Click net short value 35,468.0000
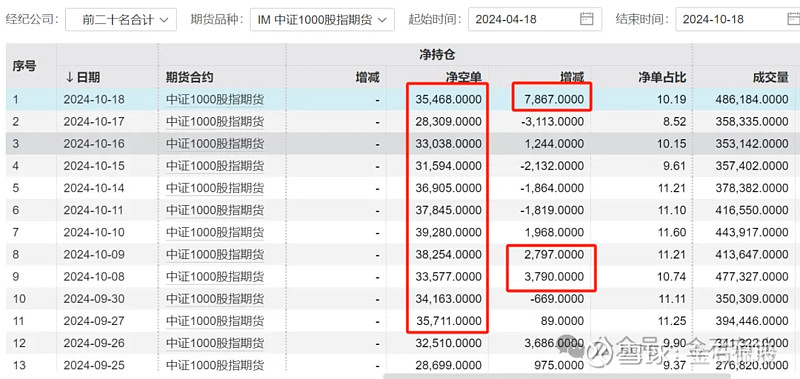This screenshot has width=800, height=379. (448, 99)
